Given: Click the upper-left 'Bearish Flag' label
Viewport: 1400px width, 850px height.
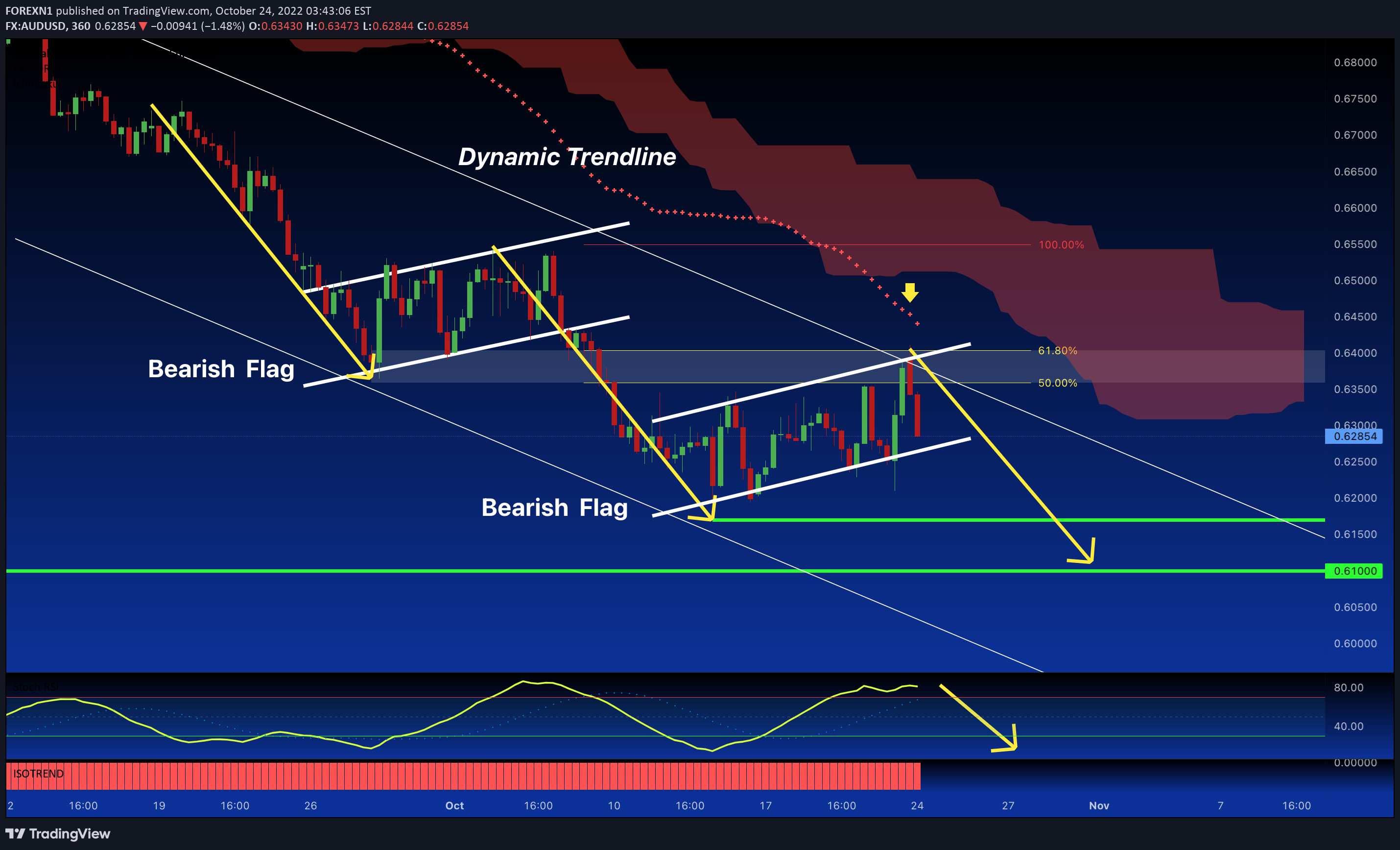Looking at the screenshot, I should pos(221,369).
